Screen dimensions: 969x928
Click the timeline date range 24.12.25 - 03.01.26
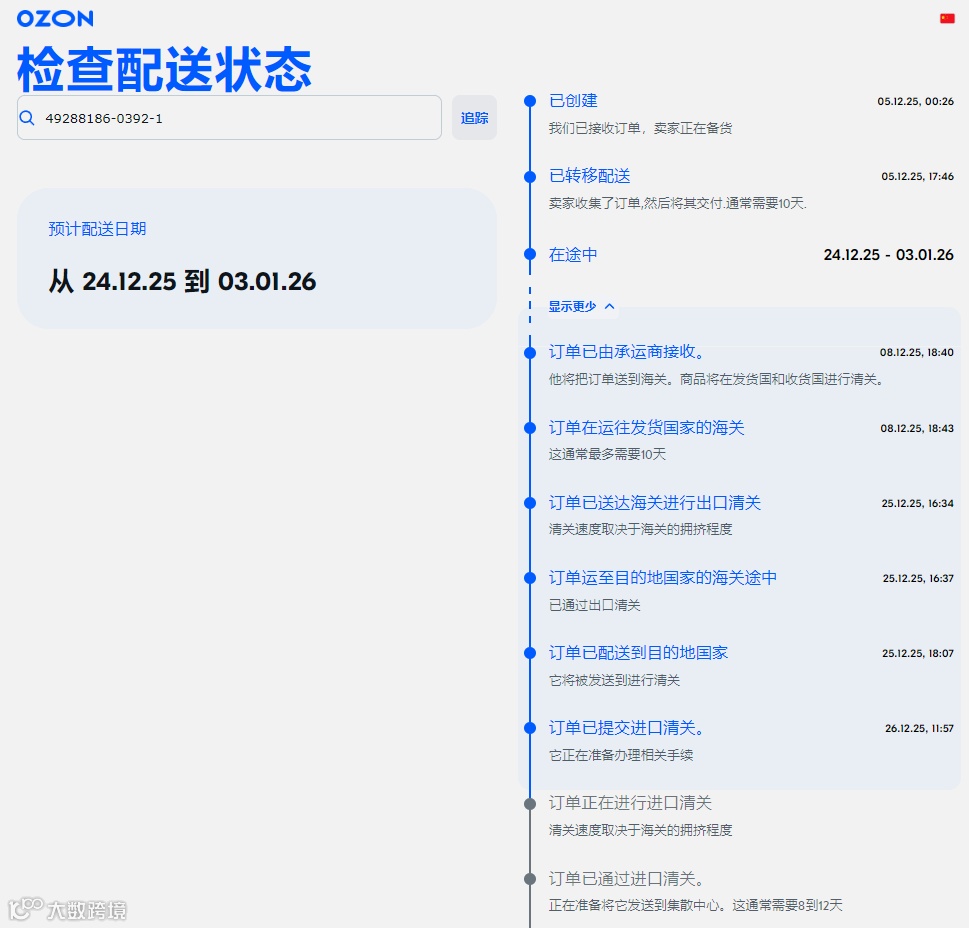click(888, 255)
